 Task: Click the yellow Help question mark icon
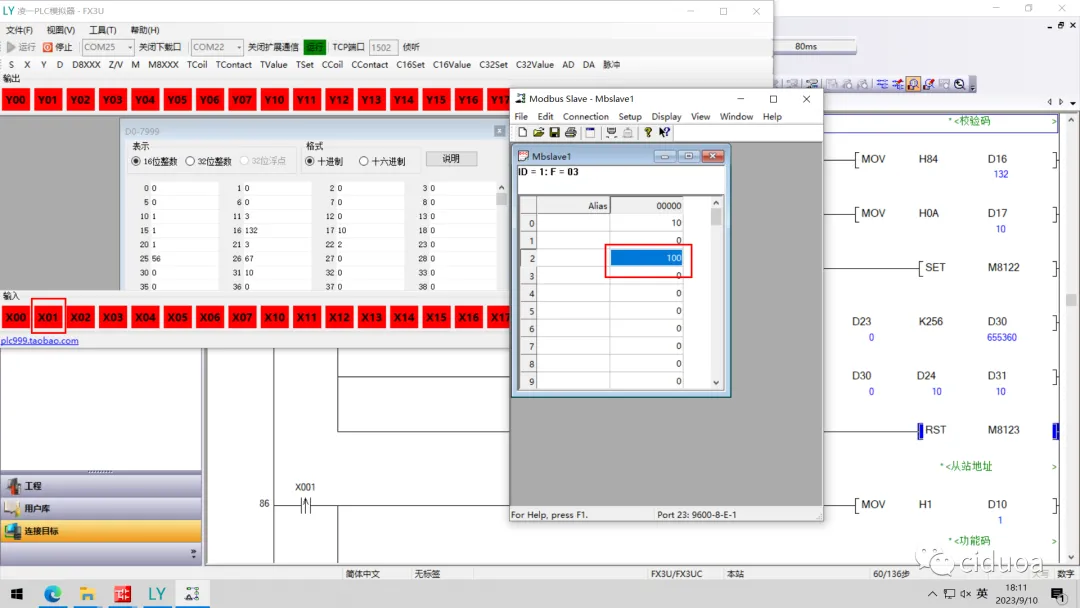pos(648,132)
